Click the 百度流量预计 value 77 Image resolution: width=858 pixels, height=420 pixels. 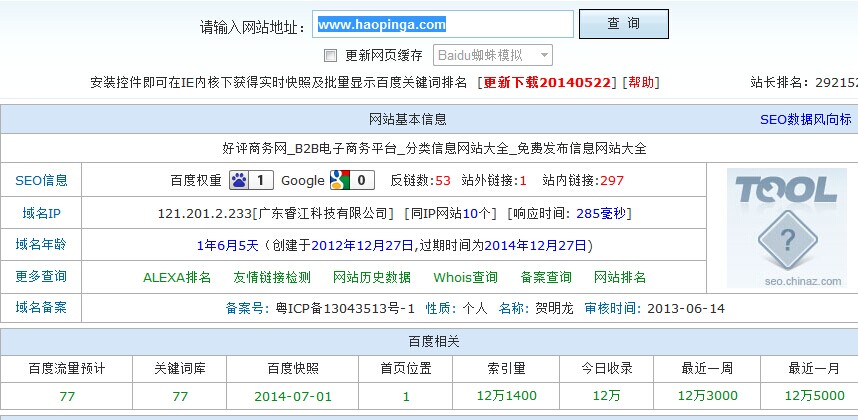67,396
